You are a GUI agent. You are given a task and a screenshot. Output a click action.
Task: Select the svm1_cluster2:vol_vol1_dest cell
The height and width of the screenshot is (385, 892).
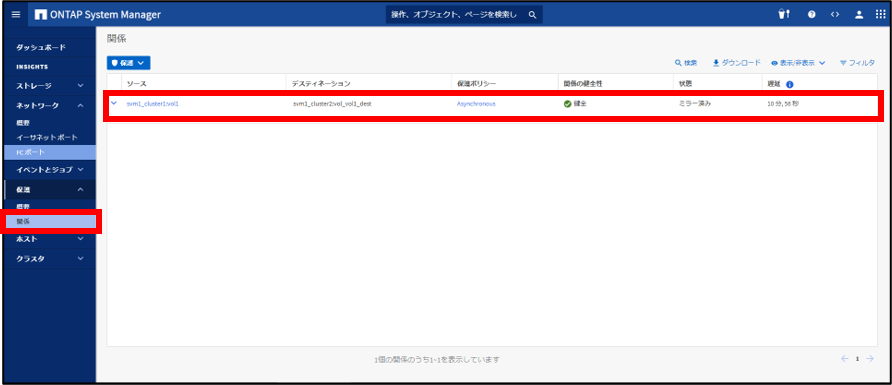click(332, 104)
